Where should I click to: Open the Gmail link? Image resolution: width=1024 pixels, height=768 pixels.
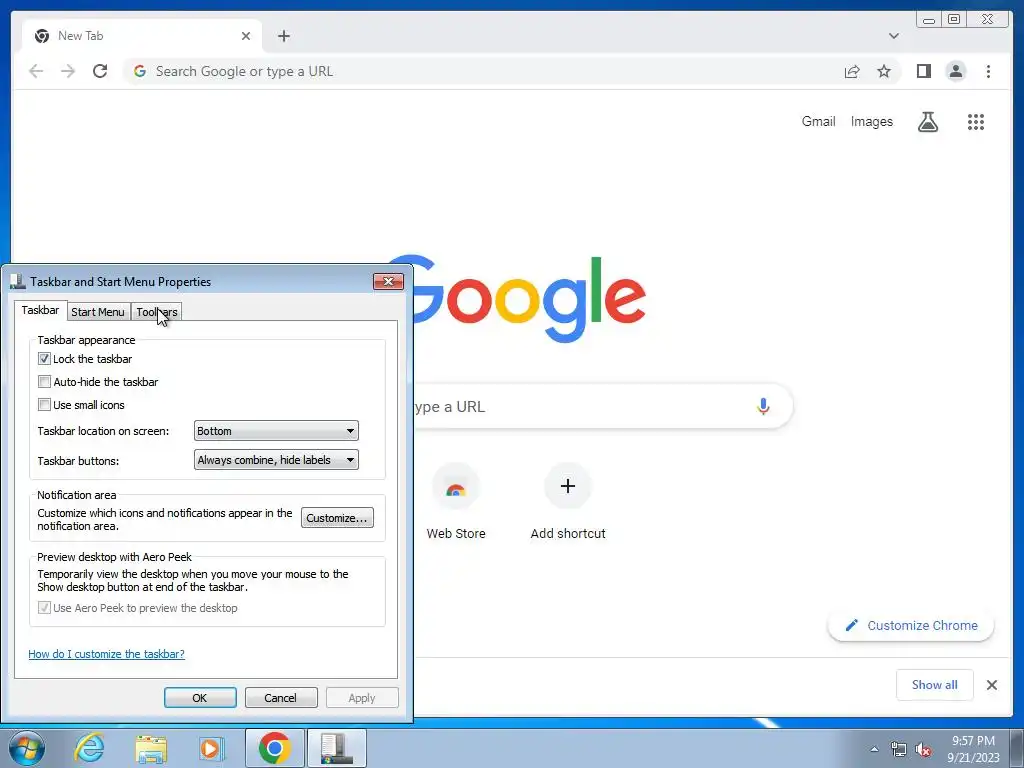[x=818, y=121]
